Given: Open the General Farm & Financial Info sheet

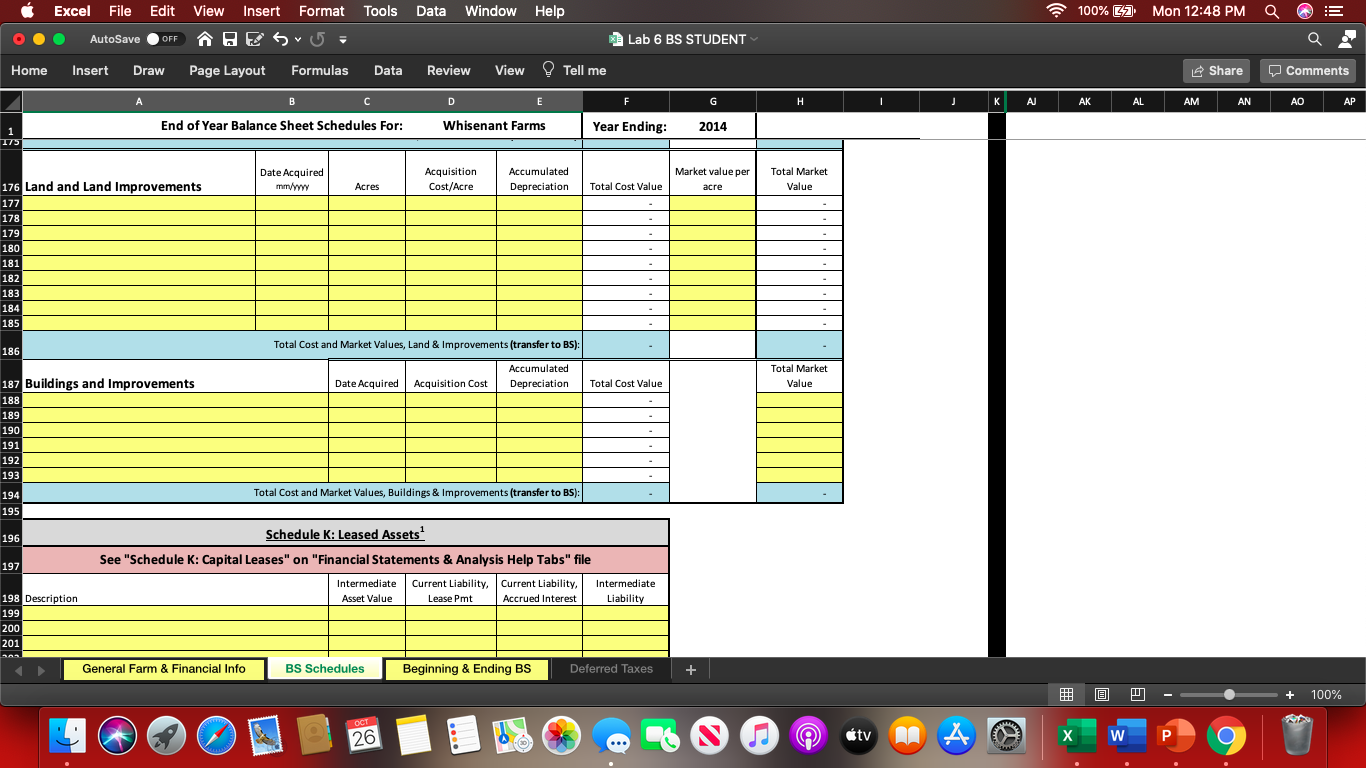Looking at the screenshot, I should [164, 669].
